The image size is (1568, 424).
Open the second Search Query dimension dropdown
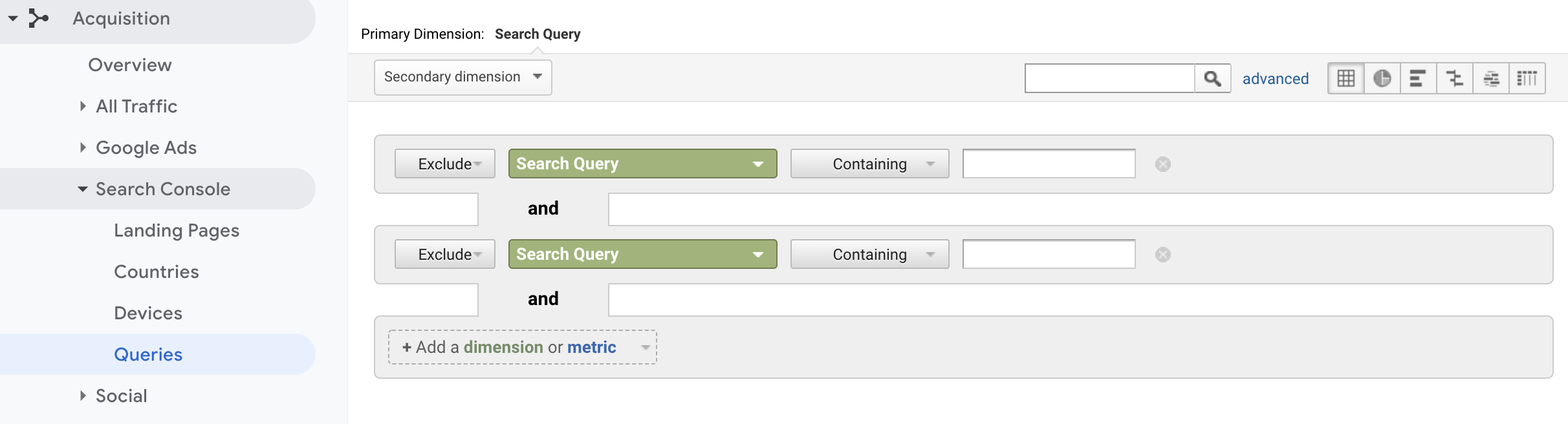pos(641,254)
